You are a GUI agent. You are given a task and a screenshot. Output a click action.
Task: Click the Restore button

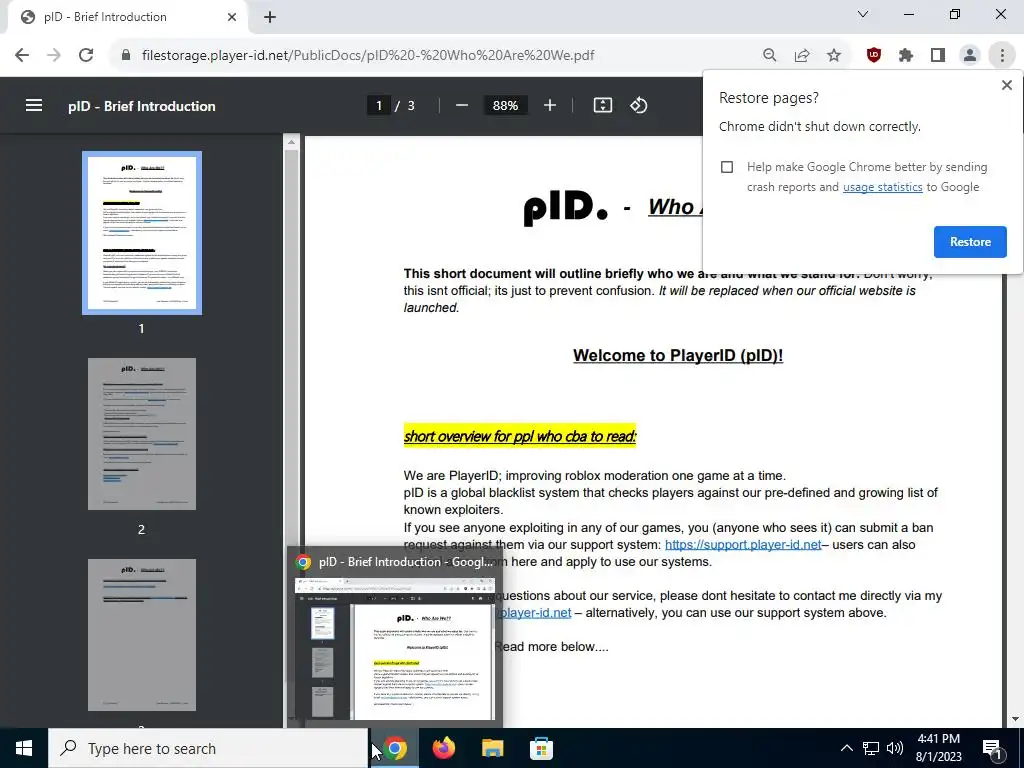coord(970,242)
